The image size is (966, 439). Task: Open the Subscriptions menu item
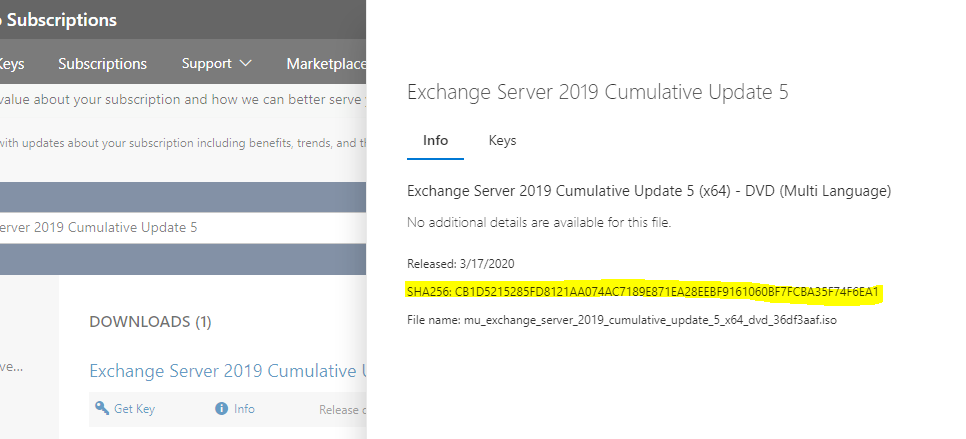coord(102,63)
